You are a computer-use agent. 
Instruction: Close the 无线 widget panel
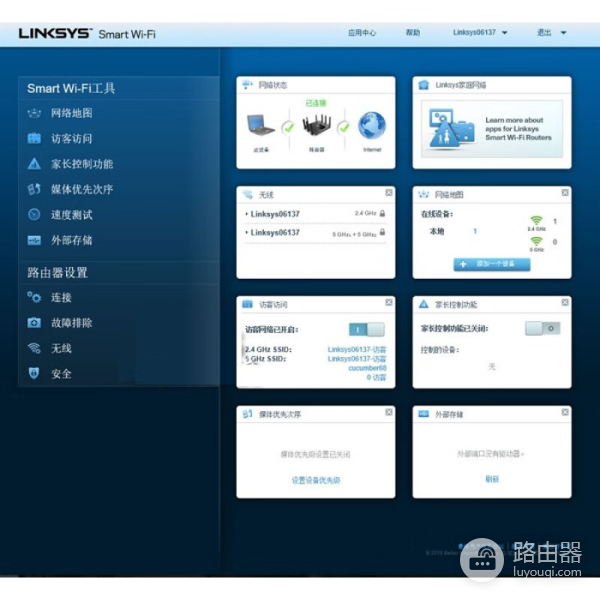(388, 192)
